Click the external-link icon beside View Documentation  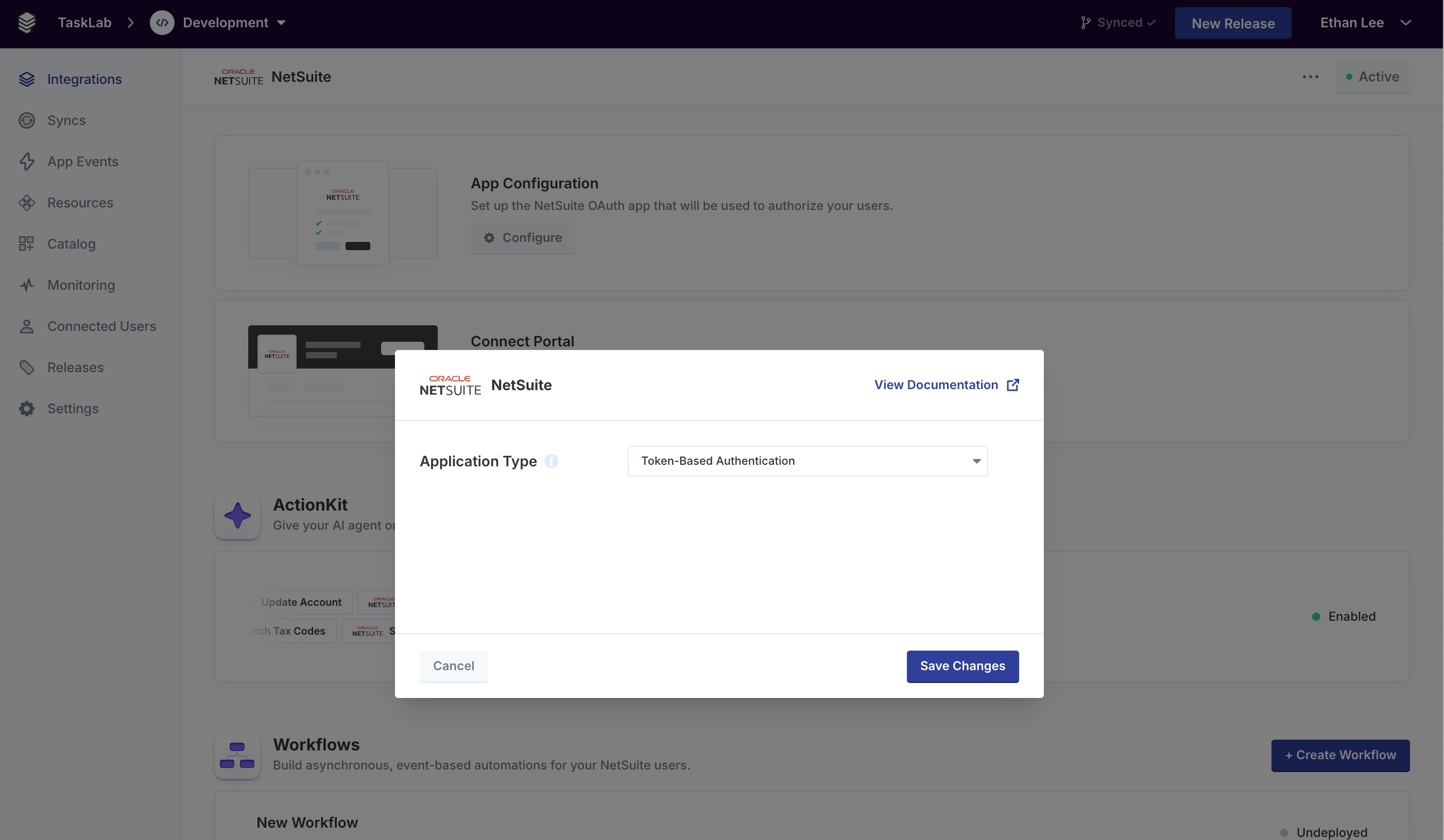point(1012,385)
